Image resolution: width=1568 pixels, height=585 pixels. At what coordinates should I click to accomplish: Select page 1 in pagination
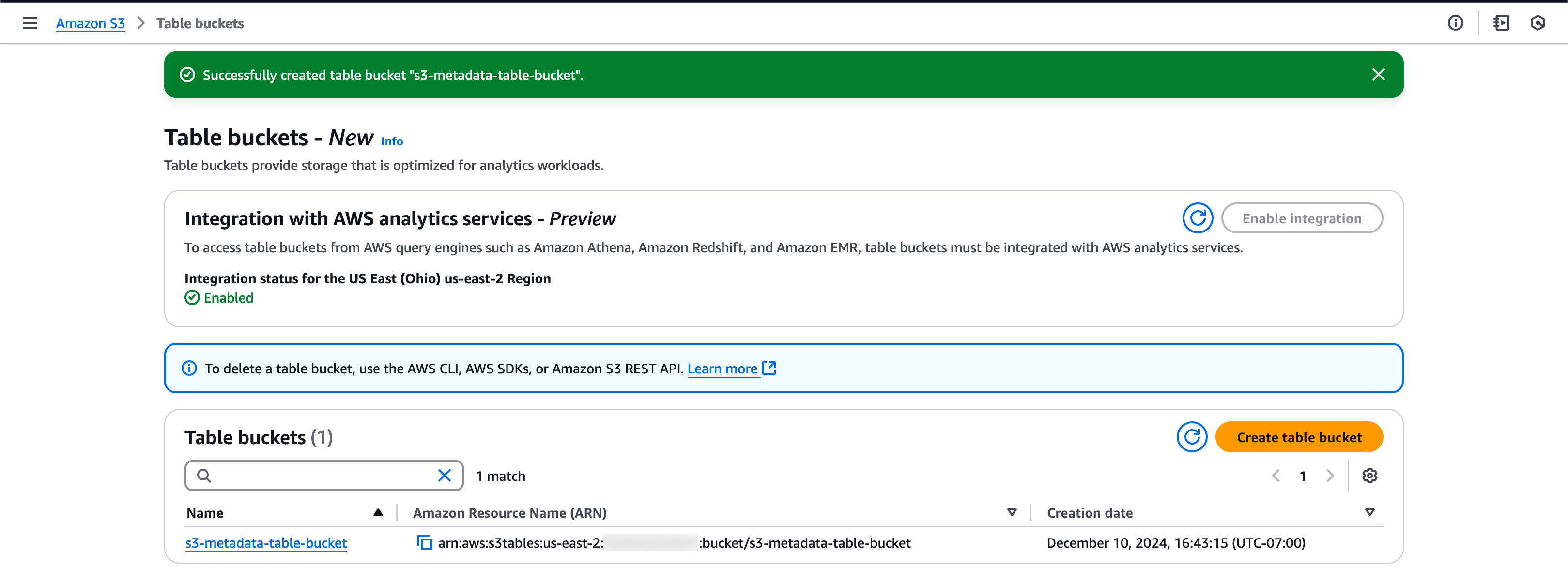(1303, 476)
